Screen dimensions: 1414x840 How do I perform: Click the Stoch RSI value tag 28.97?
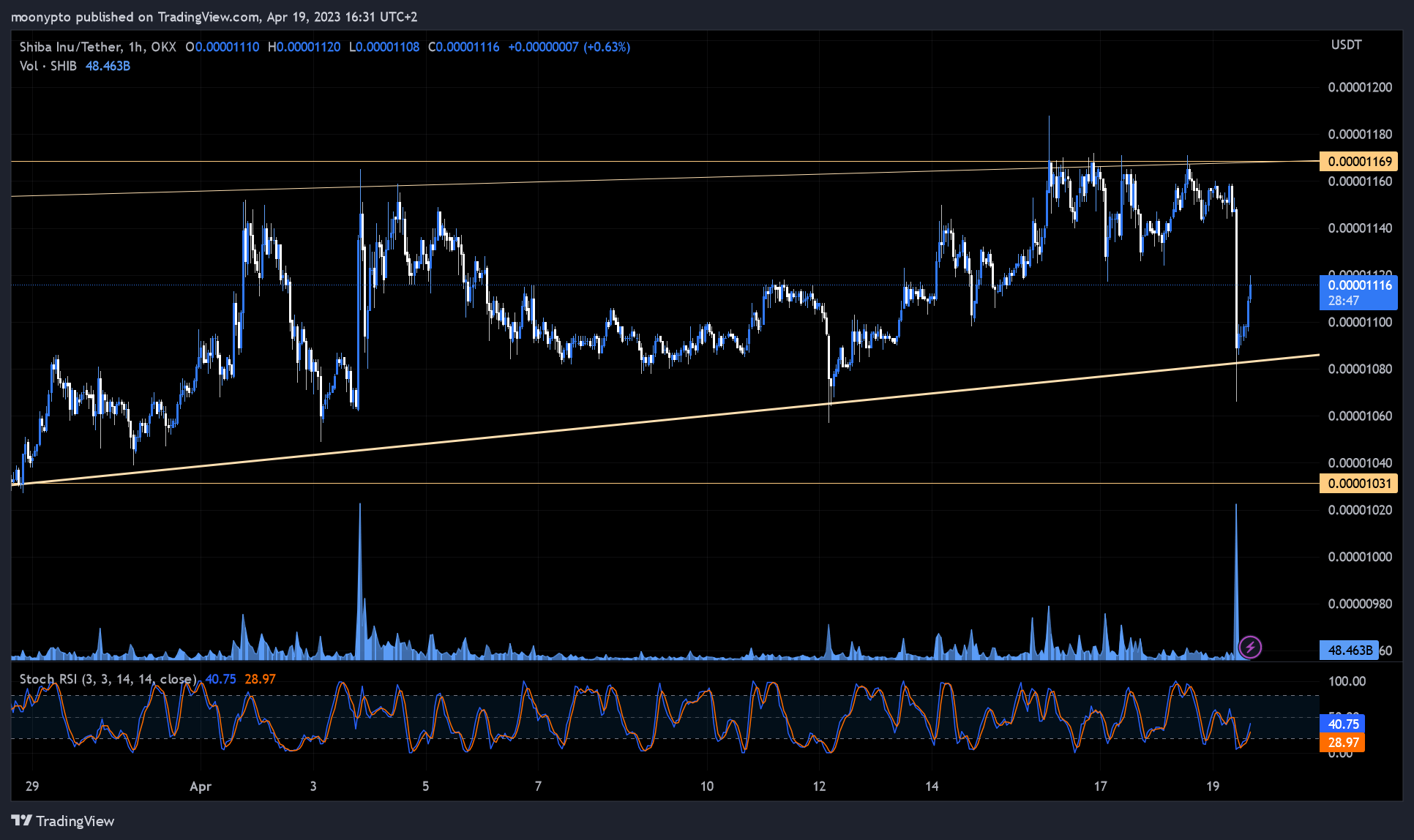pos(1343,742)
